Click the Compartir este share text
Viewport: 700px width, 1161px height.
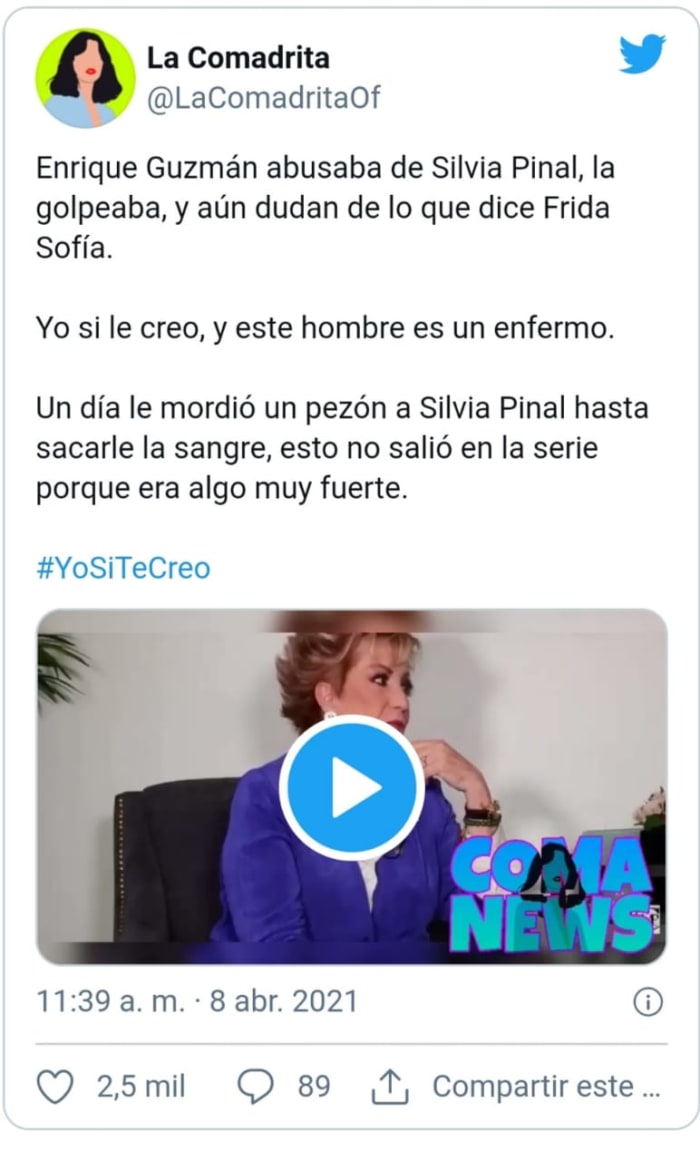[x=547, y=1087]
